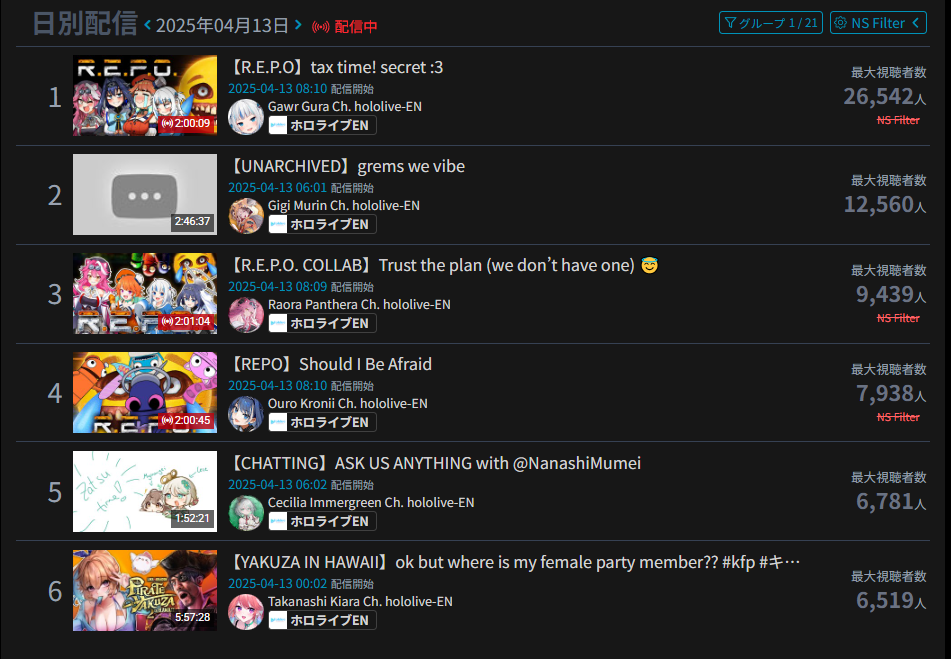Open the グループ 1/21 filter dropdown

[x=771, y=23]
